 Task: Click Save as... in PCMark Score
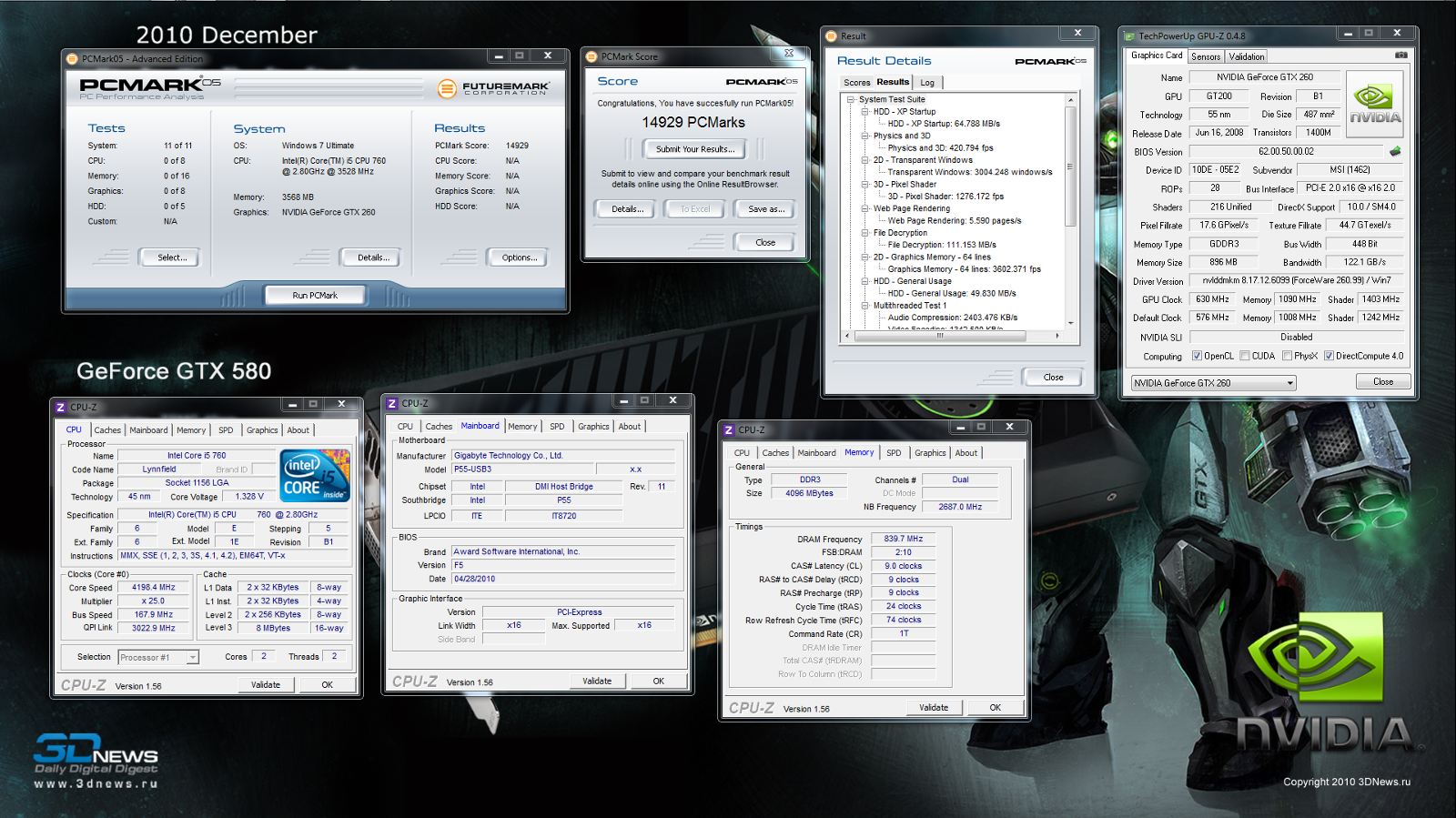click(x=766, y=209)
